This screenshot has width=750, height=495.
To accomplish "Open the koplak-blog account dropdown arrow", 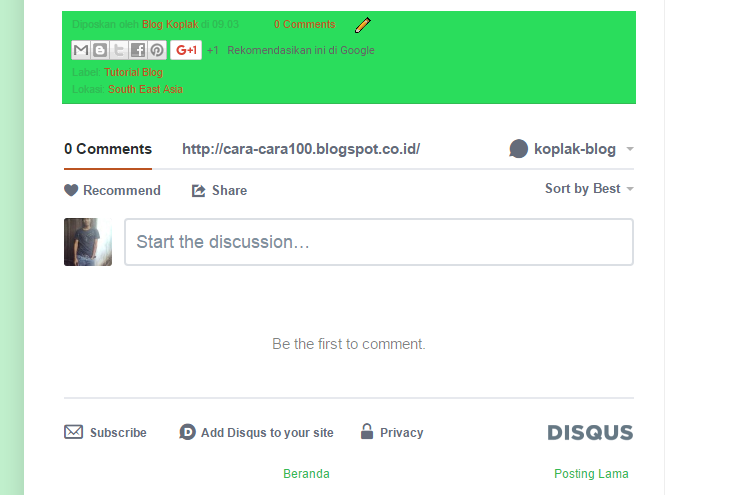I will [630, 149].
